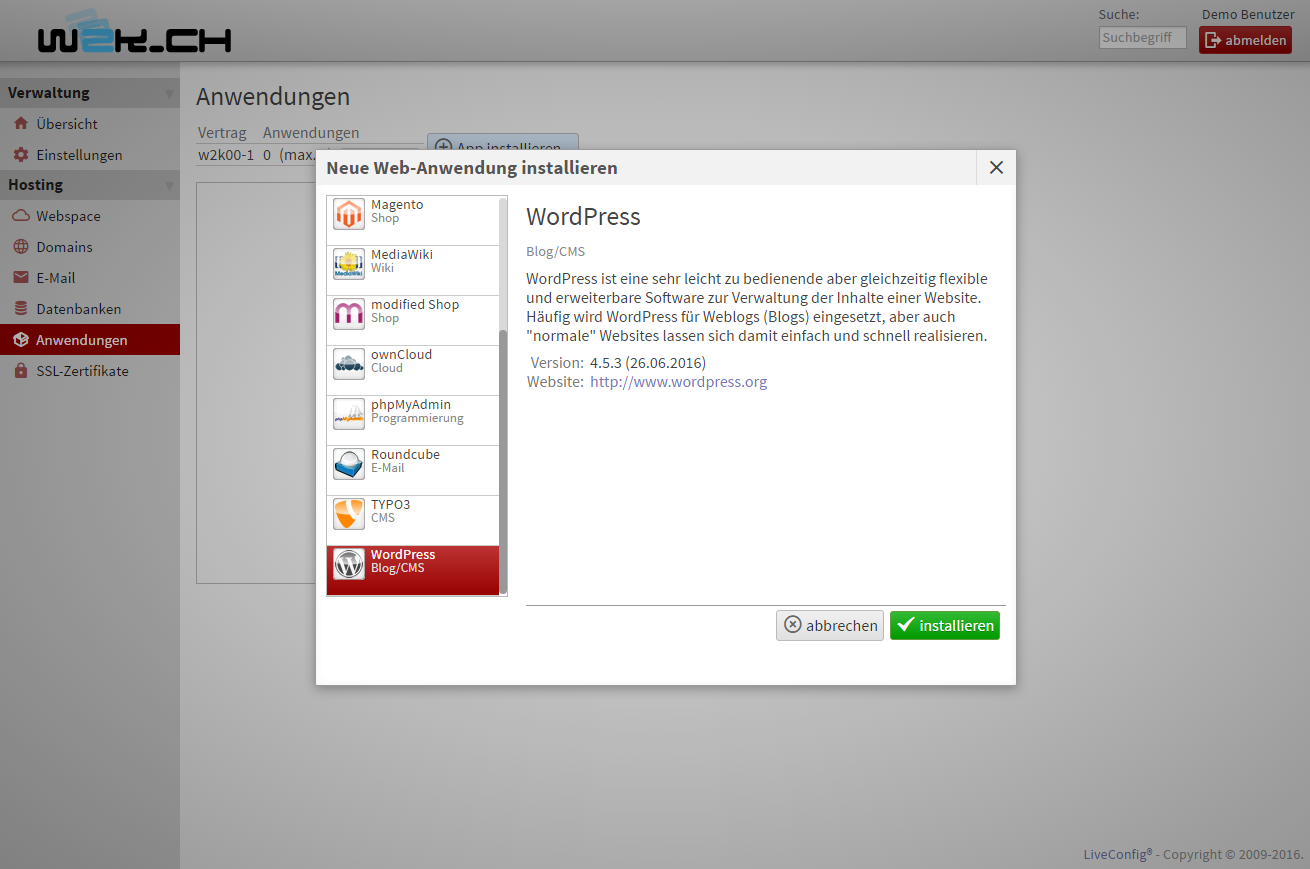
Task: Collapse the Hosting section arrow
Action: click(169, 186)
